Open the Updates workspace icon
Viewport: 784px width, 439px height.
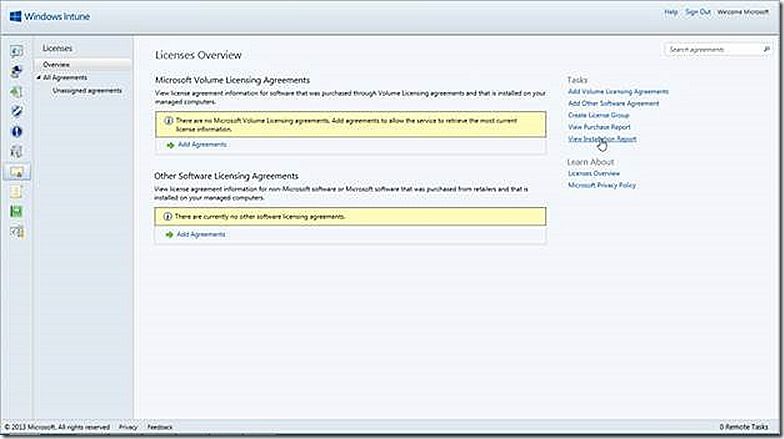(x=16, y=92)
